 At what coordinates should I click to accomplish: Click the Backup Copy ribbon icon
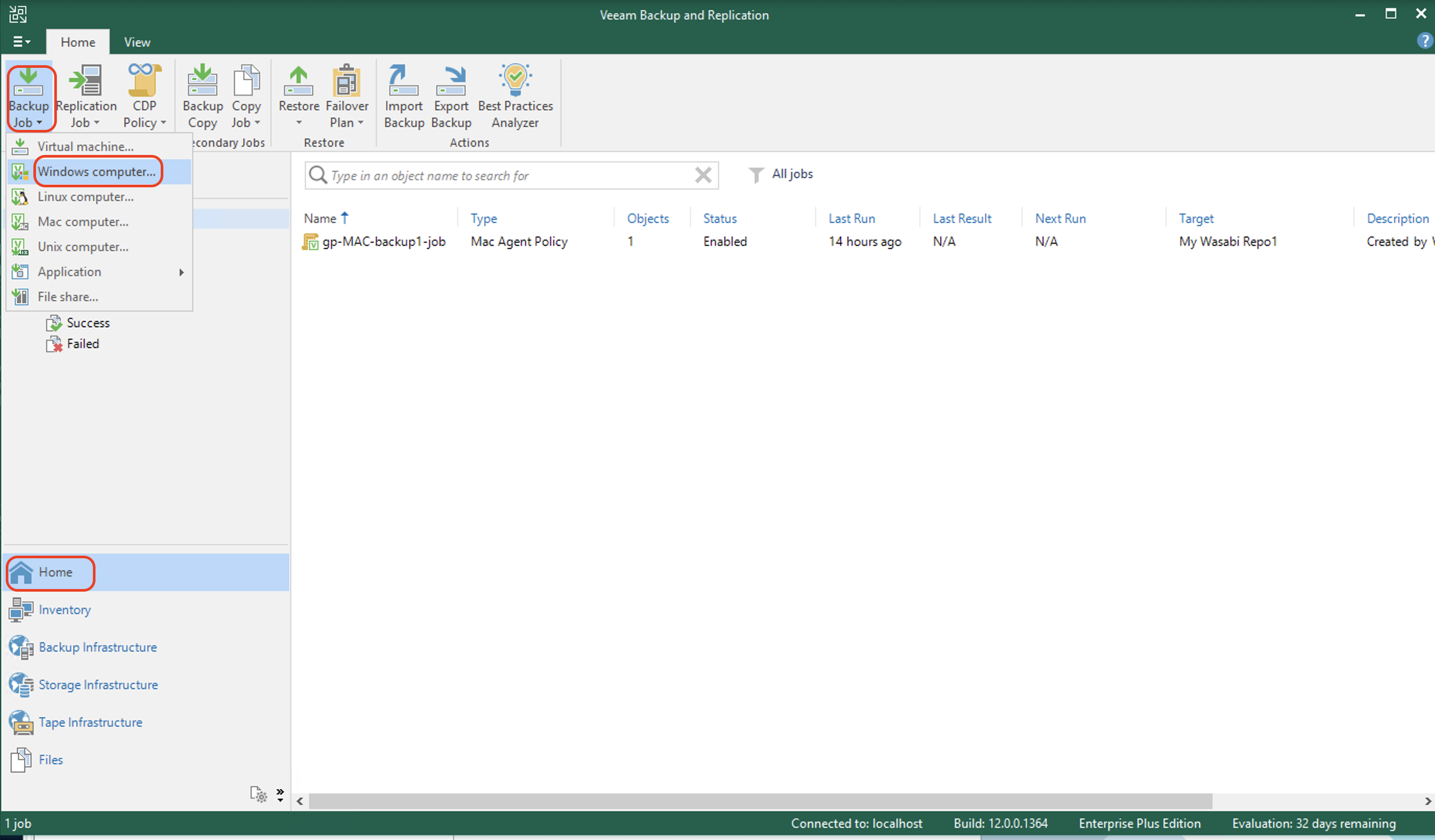click(202, 80)
